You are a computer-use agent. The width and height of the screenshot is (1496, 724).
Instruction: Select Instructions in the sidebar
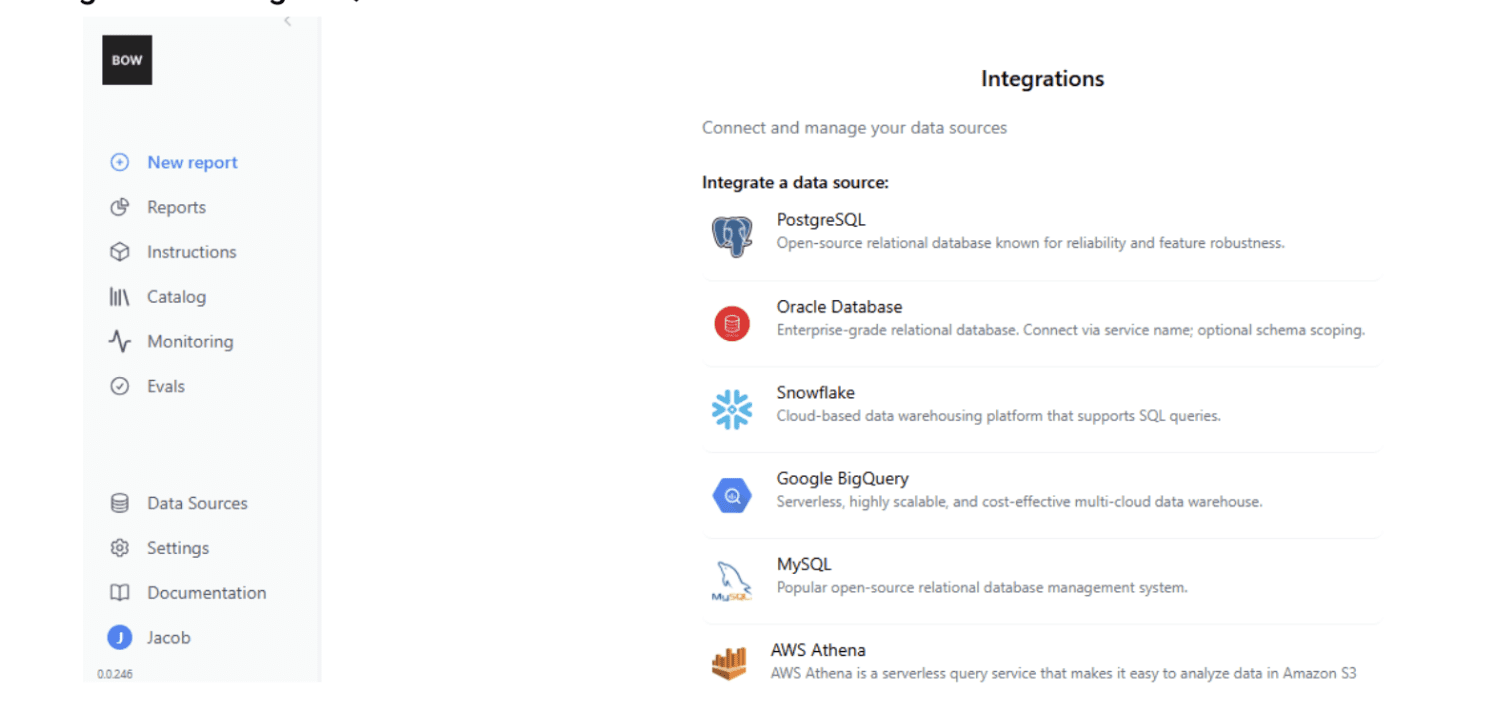tap(191, 252)
